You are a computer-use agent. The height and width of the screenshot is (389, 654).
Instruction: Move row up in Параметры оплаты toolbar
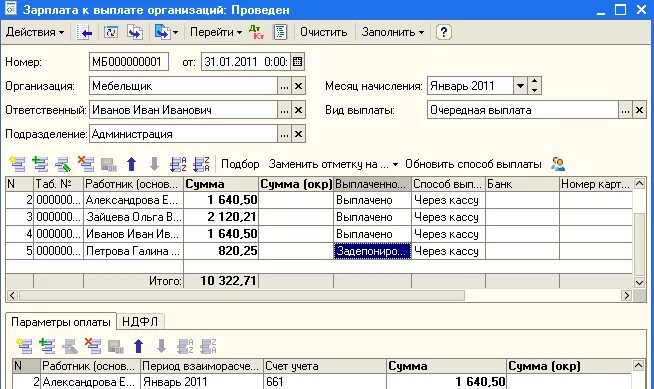coord(138,346)
